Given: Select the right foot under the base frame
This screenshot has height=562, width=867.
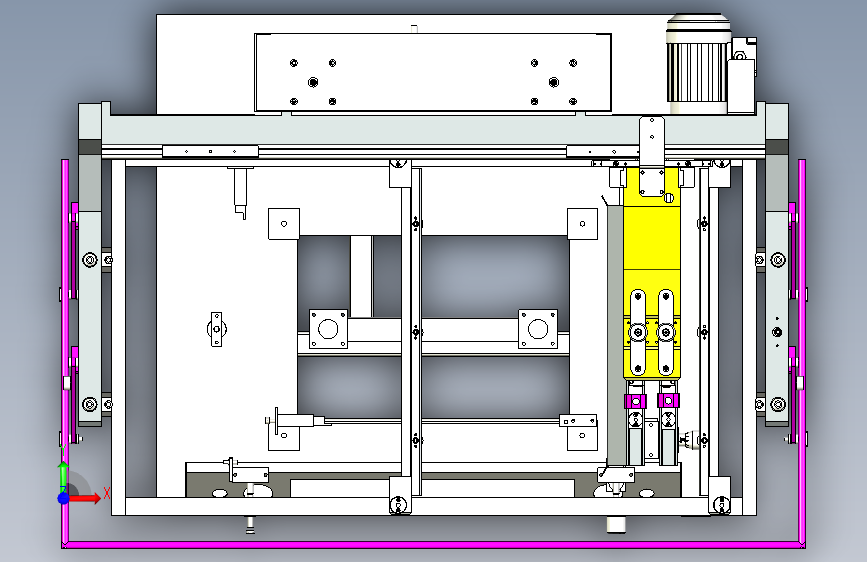Looking at the screenshot, I should pyautogui.click(x=615, y=524).
